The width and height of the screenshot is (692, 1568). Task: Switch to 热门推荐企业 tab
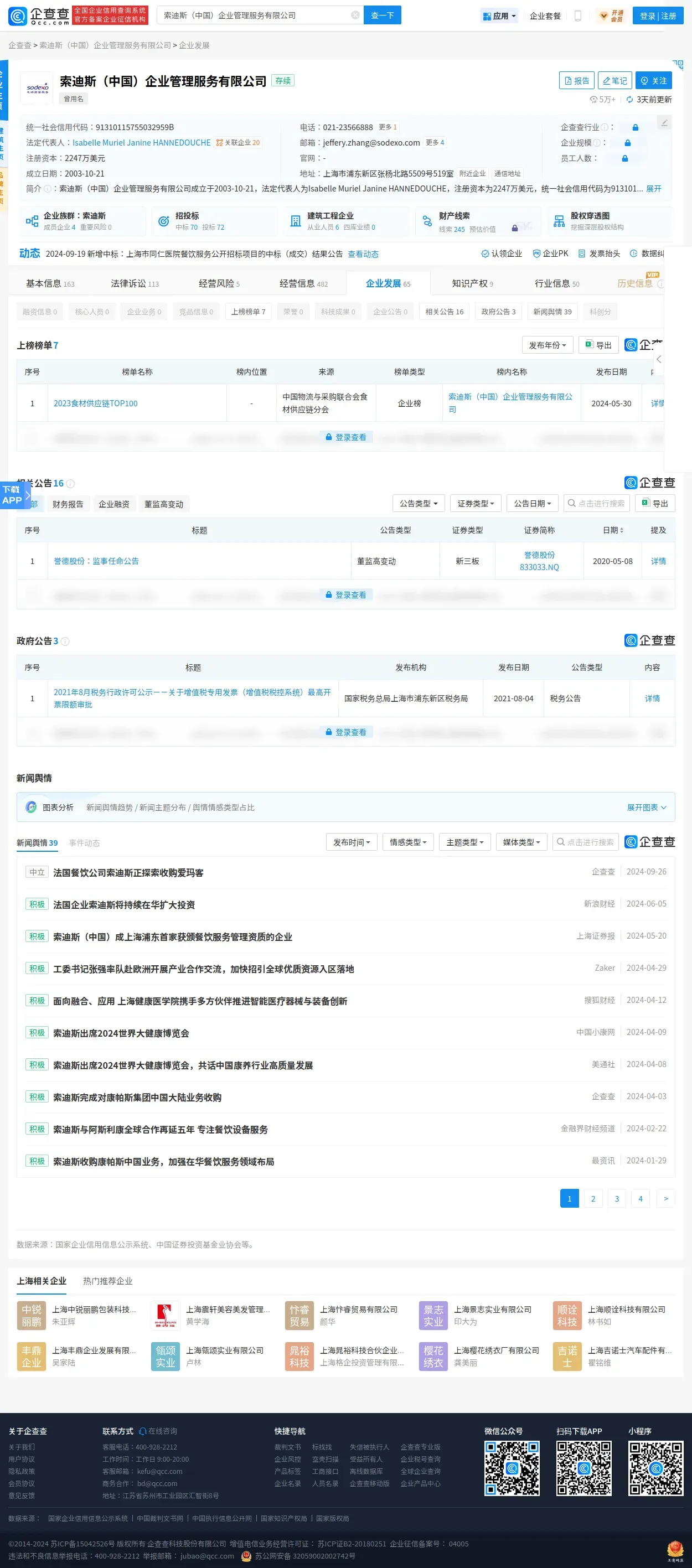pyautogui.click(x=108, y=1281)
